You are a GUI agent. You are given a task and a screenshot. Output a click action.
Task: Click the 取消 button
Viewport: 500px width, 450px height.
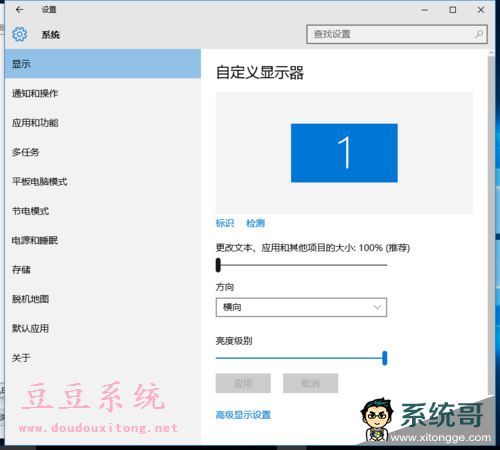click(x=310, y=383)
